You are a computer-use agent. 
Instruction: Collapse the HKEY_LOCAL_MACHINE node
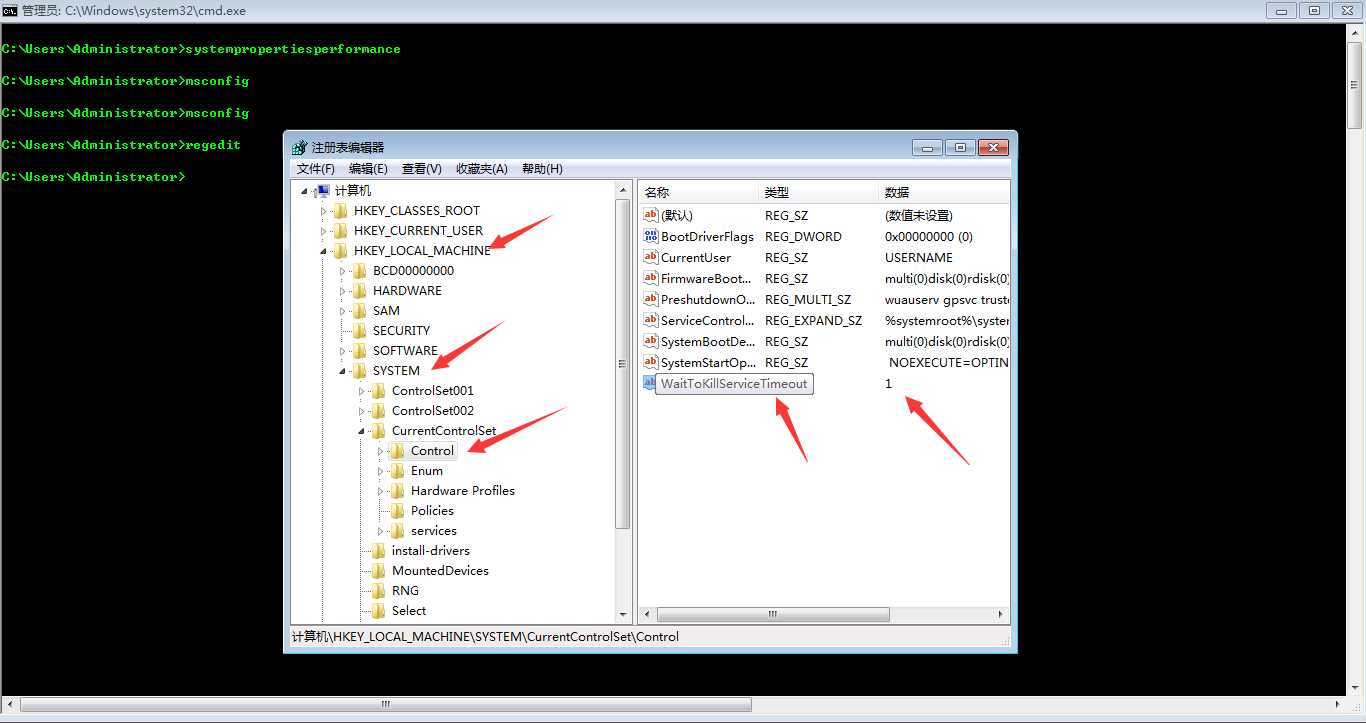[x=323, y=250]
